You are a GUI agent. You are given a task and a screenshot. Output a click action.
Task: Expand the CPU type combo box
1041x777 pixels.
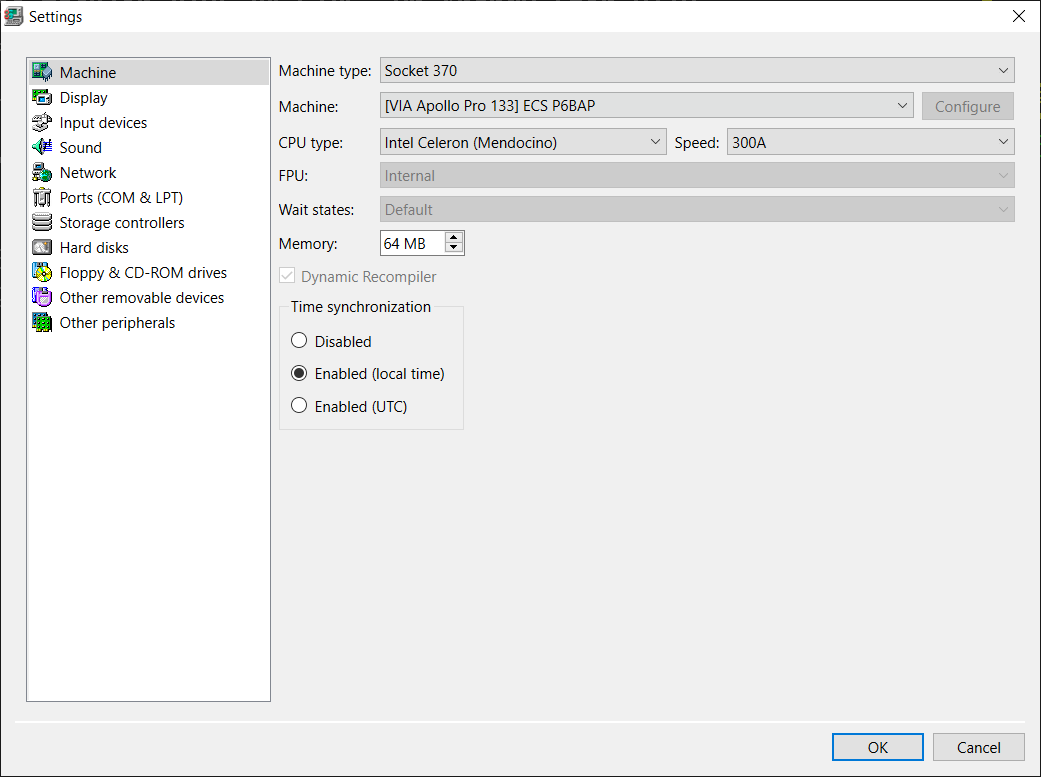click(523, 143)
